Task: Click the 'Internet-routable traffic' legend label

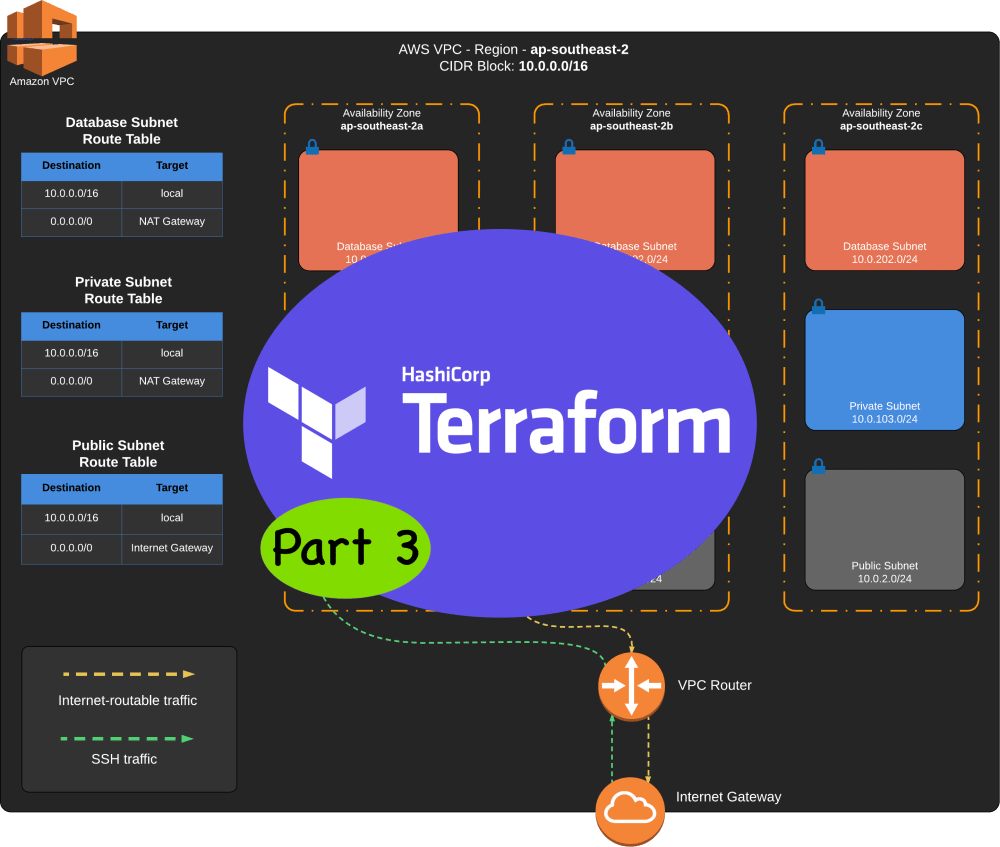Action: click(128, 700)
